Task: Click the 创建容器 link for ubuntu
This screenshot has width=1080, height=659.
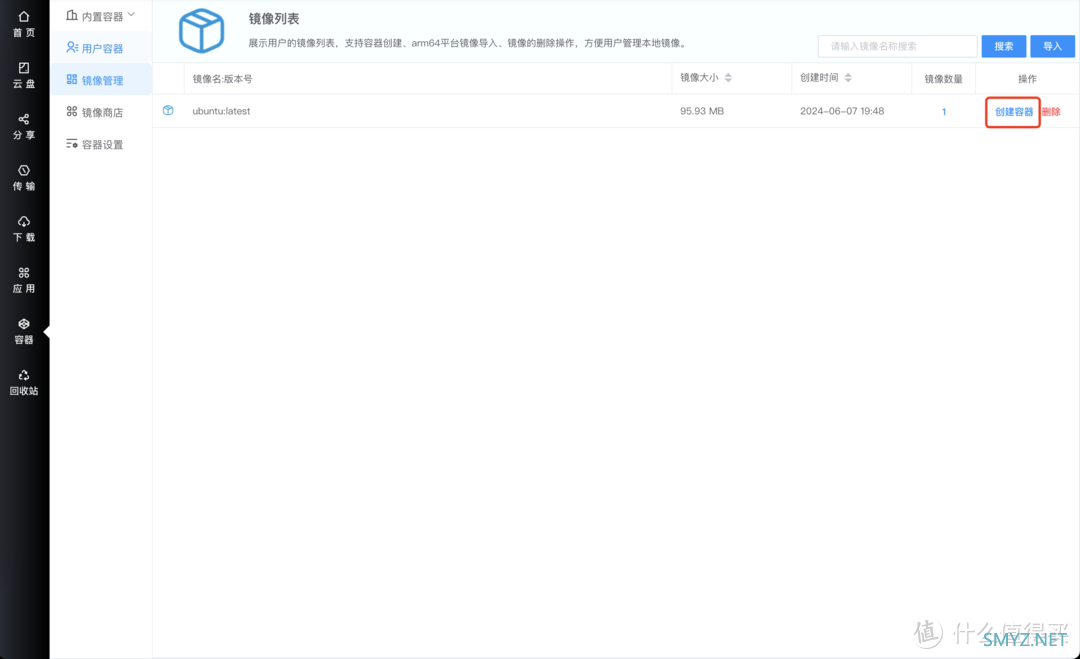Action: 1013,112
